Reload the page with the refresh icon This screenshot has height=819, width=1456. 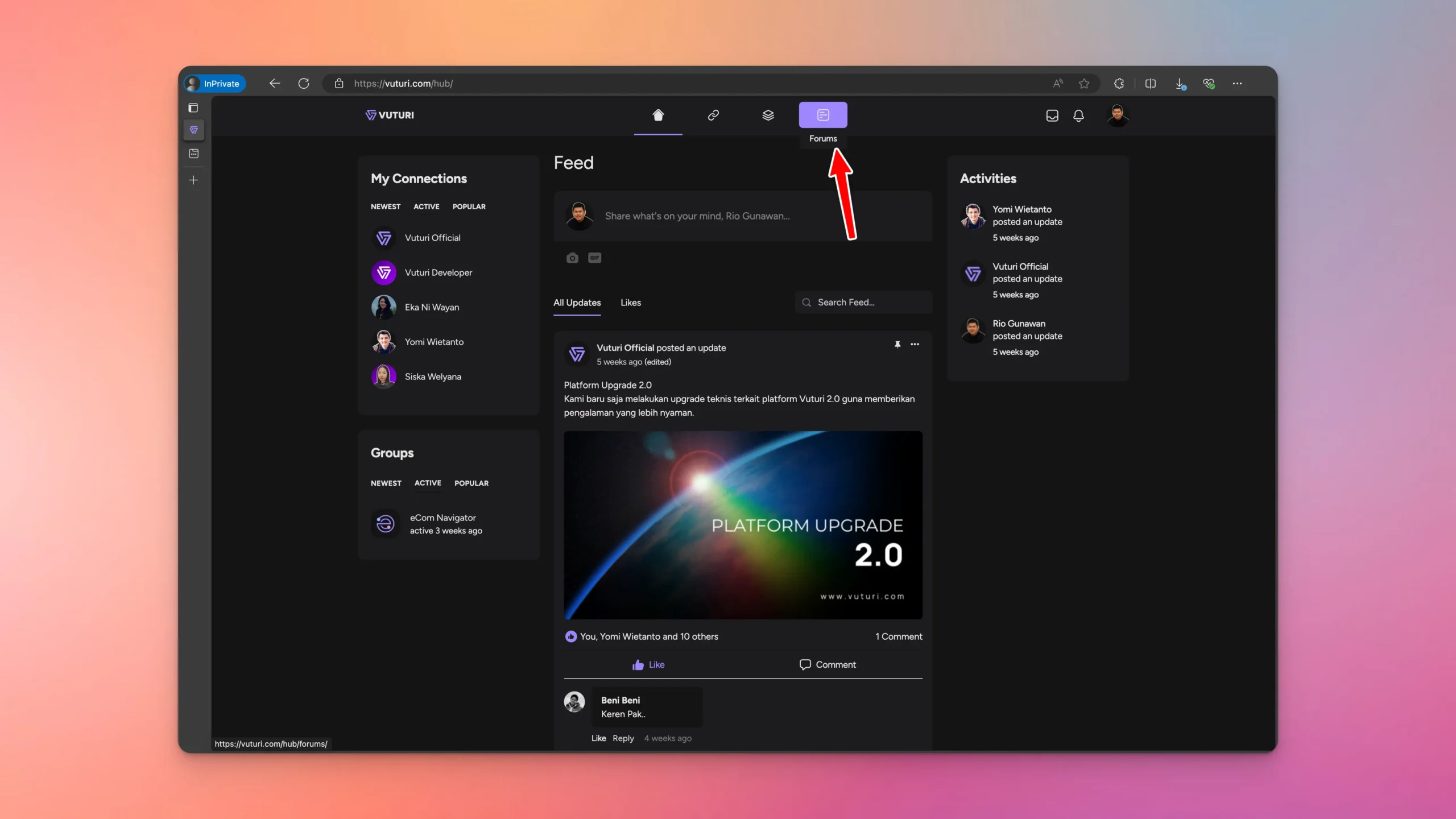tap(304, 84)
